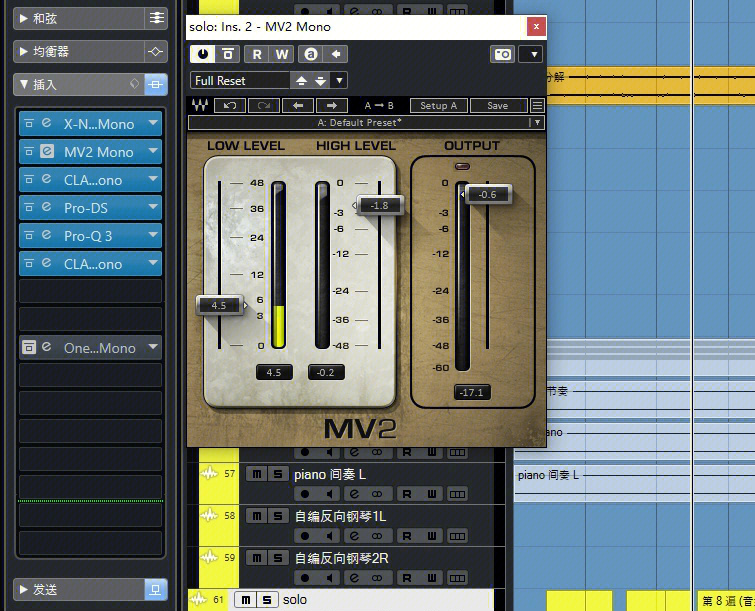Bypass the Pro-DS insert
The image size is (755, 611).
click(29, 208)
